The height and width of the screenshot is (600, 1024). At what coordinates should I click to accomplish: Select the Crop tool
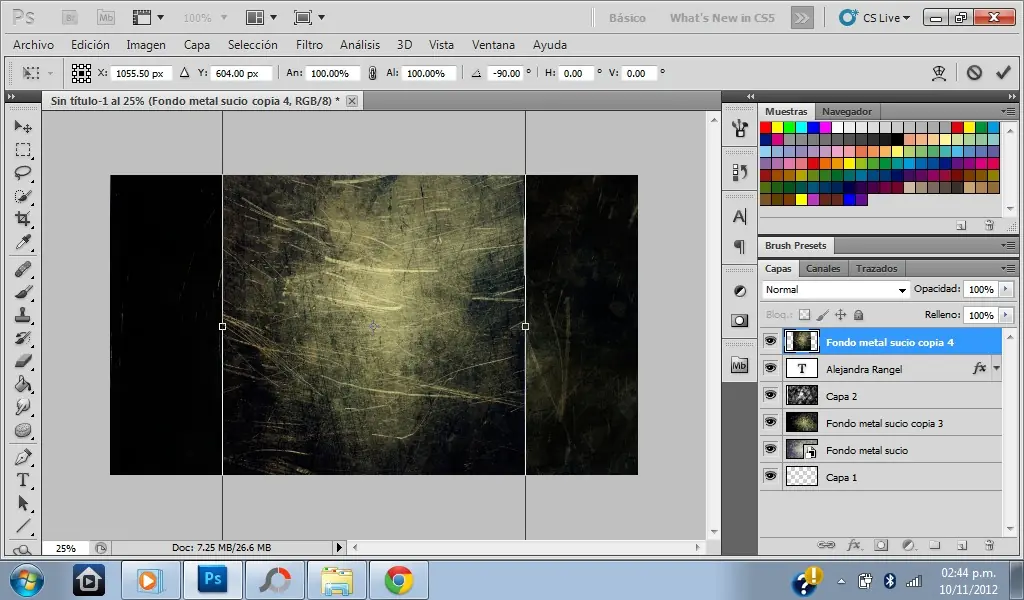tap(23, 219)
